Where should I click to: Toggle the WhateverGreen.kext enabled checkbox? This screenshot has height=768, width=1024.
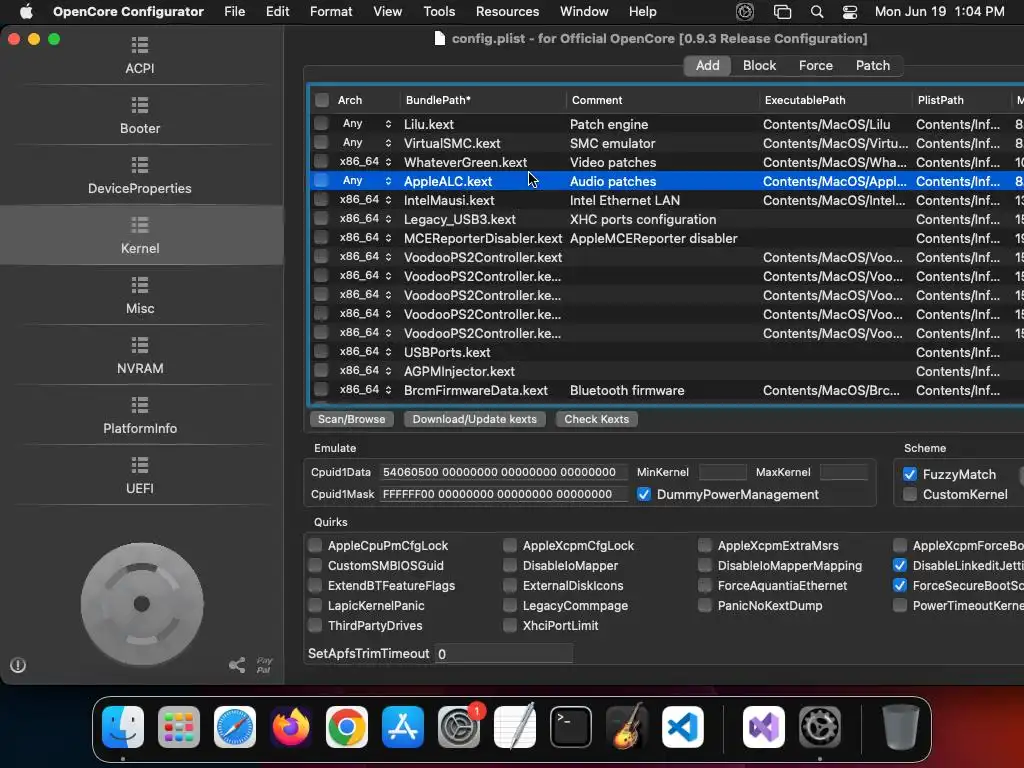321,161
